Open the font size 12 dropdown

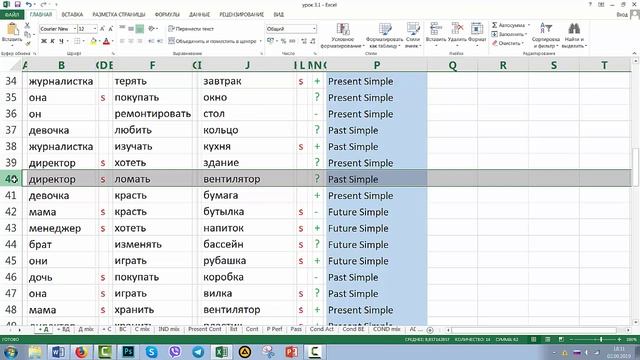point(95,29)
